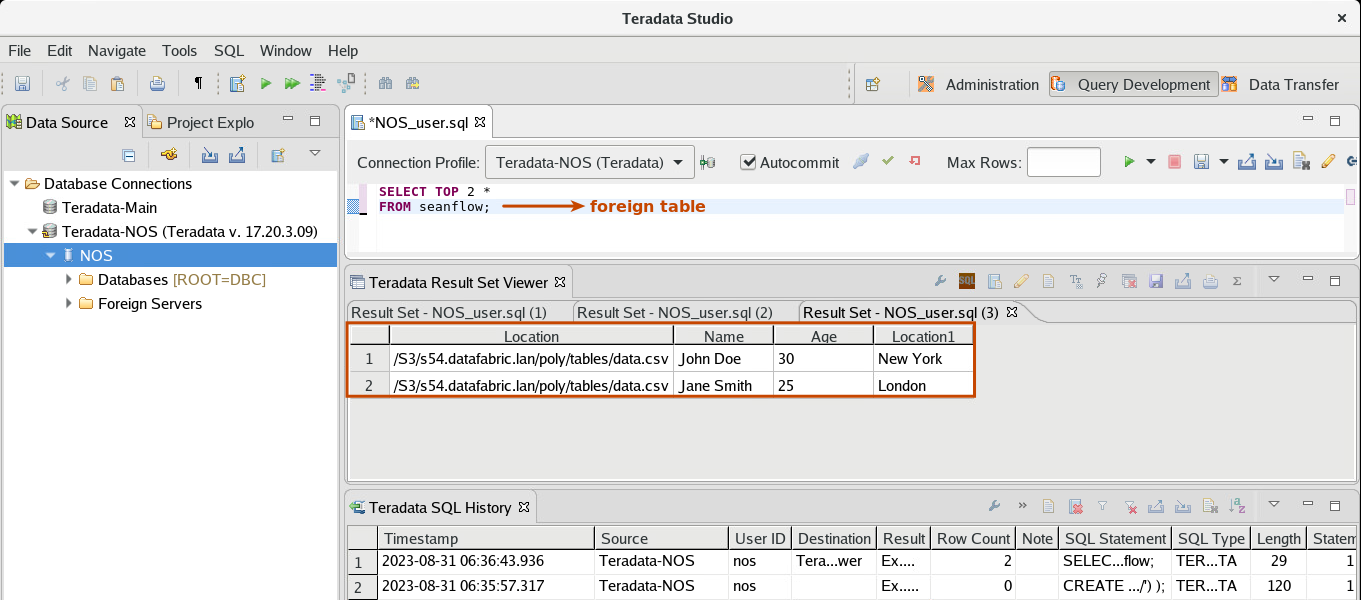Select Result Set NOS_user.sql (2) tab

[x=675, y=312]
